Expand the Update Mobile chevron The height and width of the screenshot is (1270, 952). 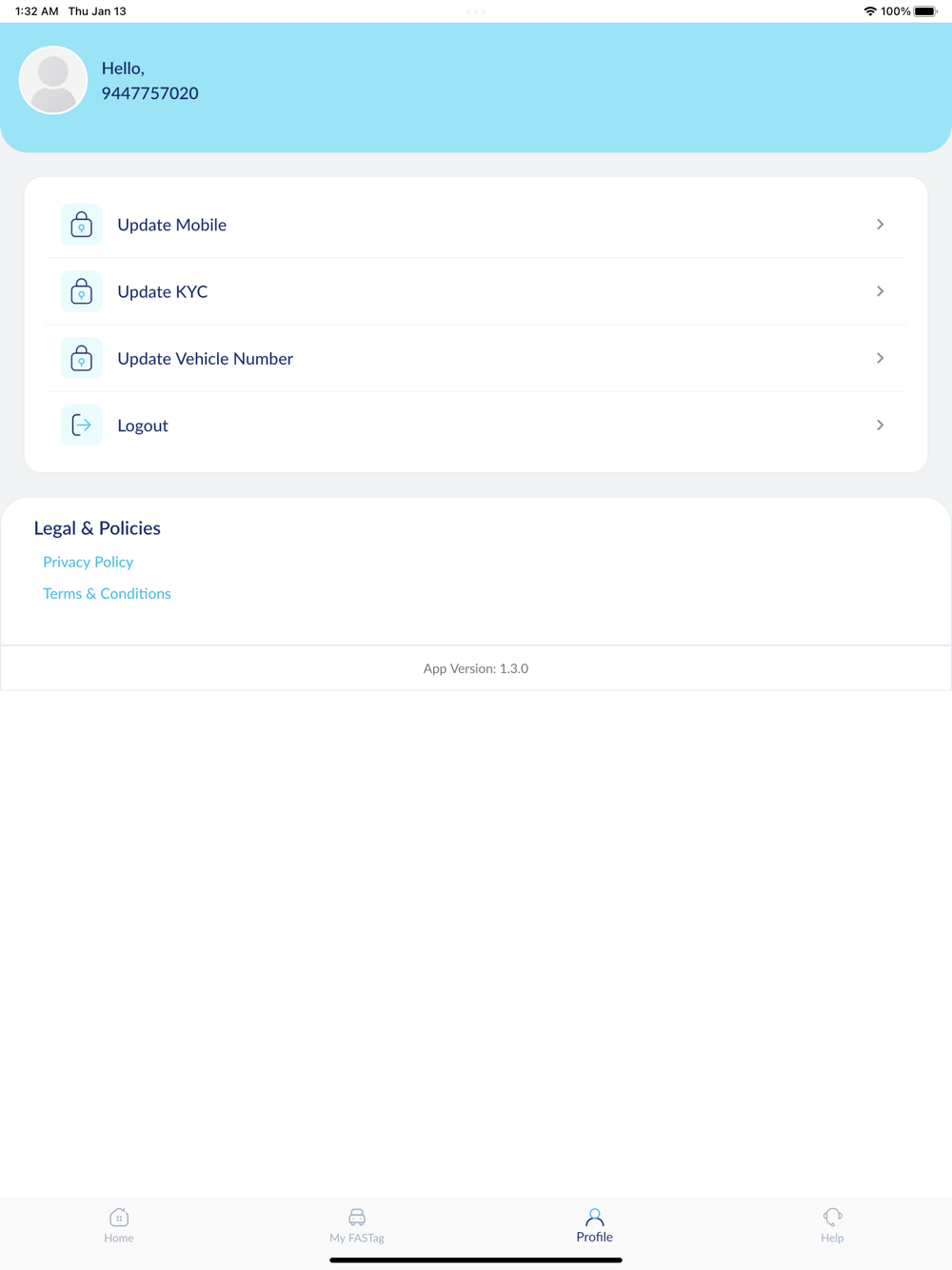(x=880, y=225)
